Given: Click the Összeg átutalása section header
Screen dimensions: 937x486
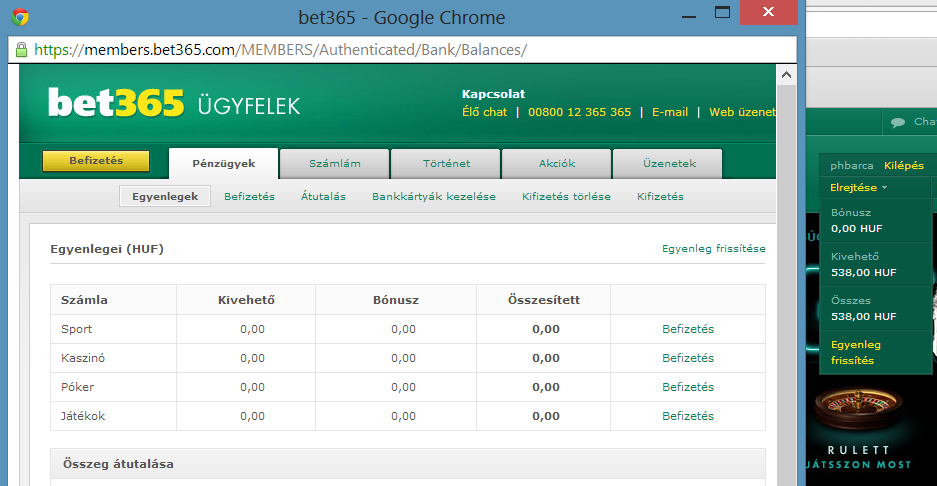Looking at the screenshot, I should [118, 464].
